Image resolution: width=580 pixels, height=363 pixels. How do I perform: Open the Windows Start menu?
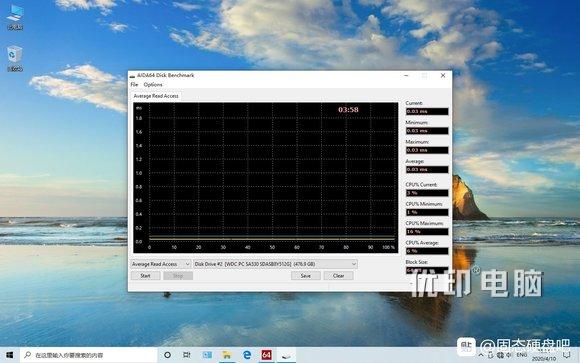click(10, 355)
